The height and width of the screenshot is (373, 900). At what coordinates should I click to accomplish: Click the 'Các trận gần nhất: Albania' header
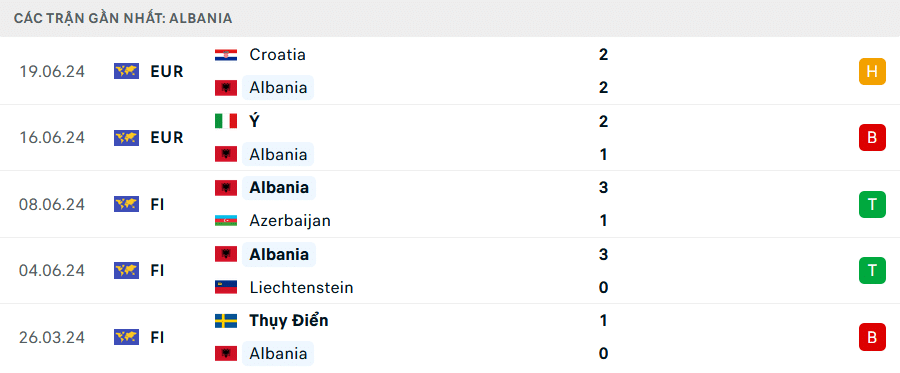[123, 18]
